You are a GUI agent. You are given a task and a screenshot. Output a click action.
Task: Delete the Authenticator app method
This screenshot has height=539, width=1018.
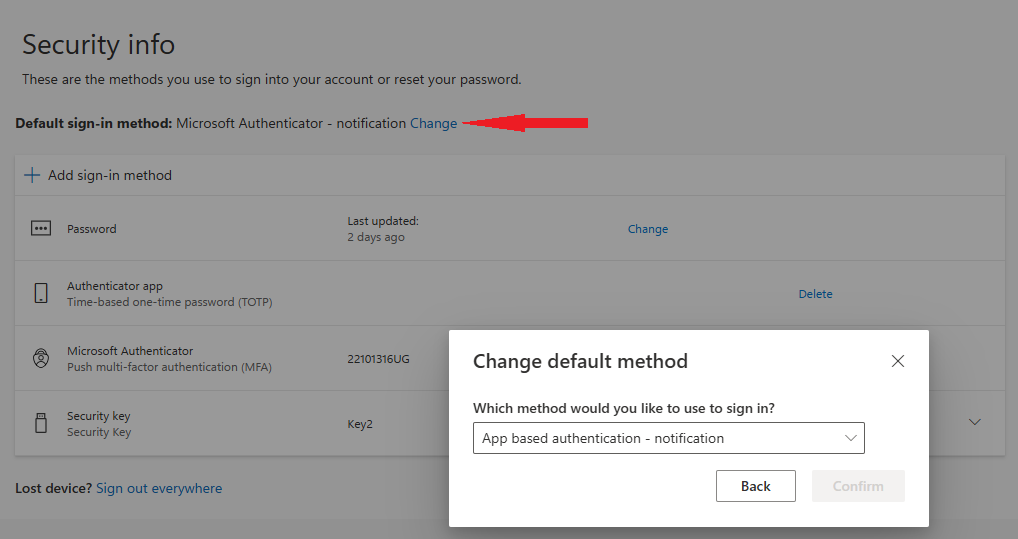pyautogui.click(x=815, y=294)
